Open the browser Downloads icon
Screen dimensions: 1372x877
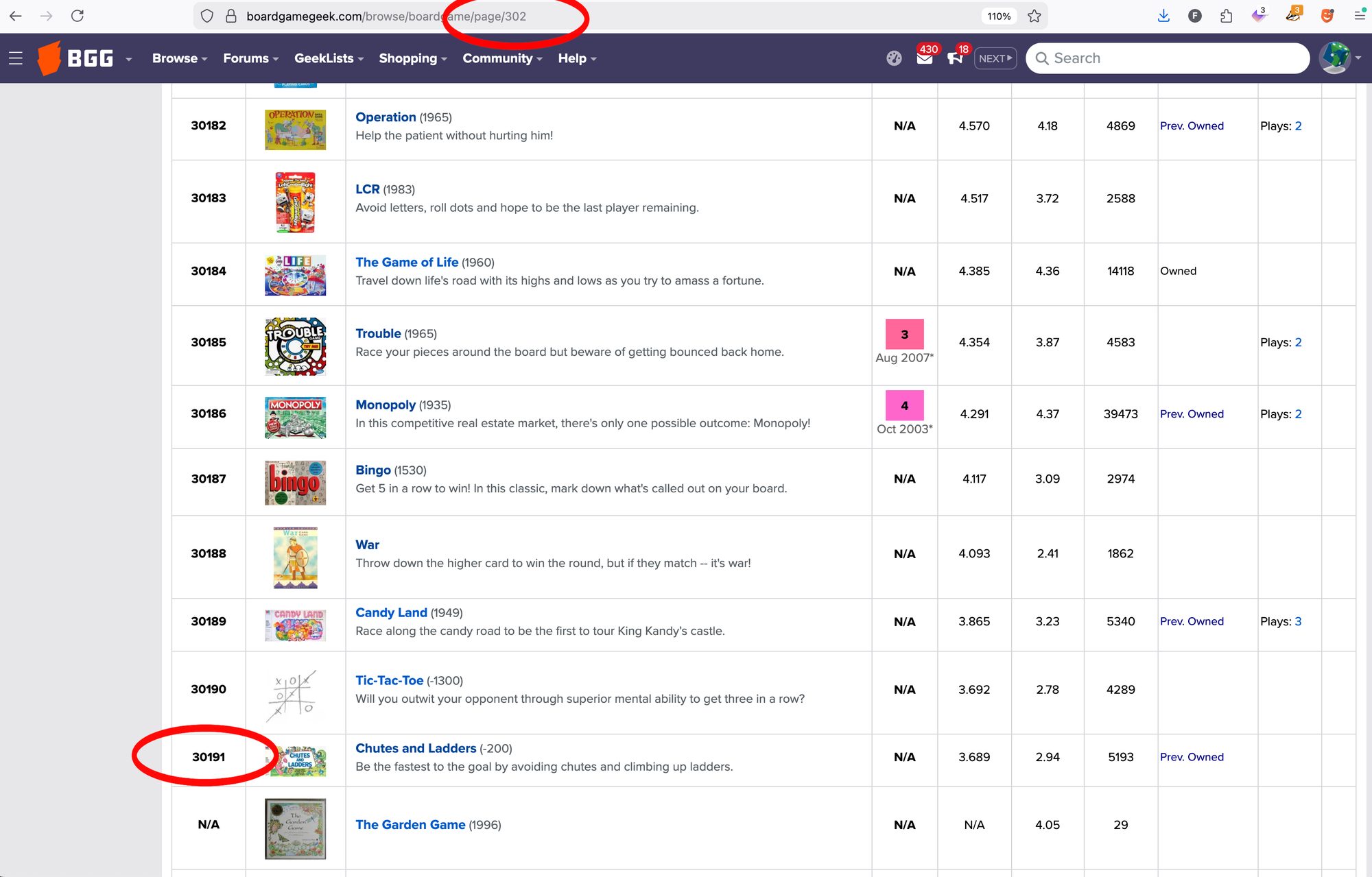pos(1163,15)
